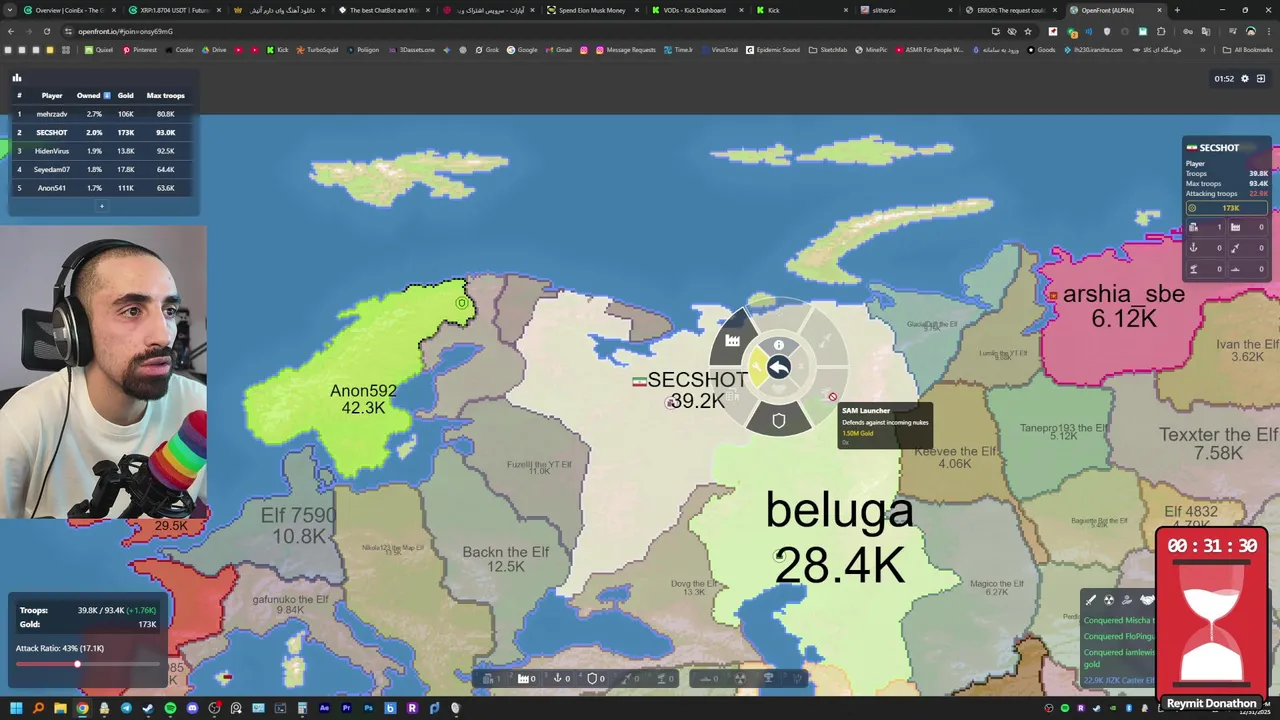Open Windows taskbar search
Screen dimensions: 1280x720
tap(38, 708)
